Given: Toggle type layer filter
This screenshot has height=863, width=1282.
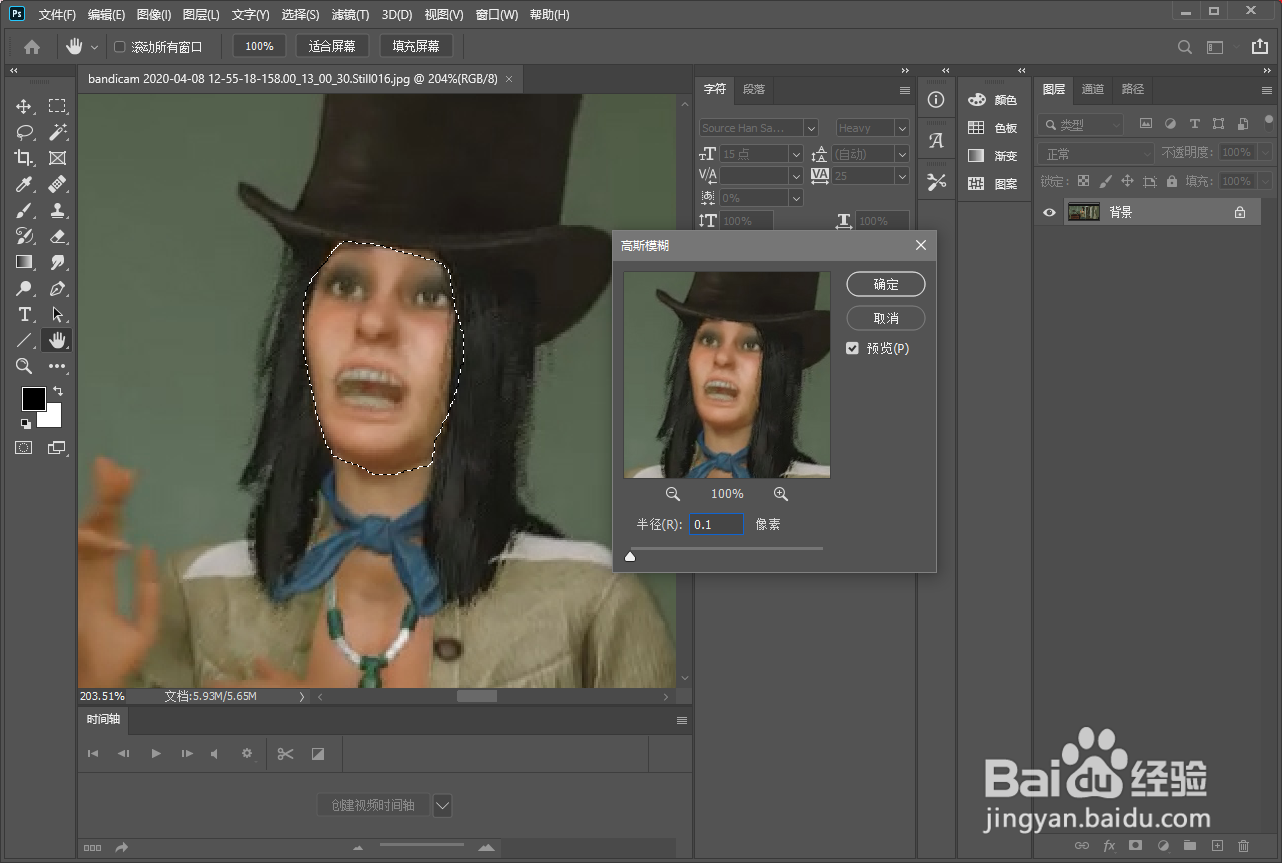Looking at the screenshot, I should click(1194, 124).
